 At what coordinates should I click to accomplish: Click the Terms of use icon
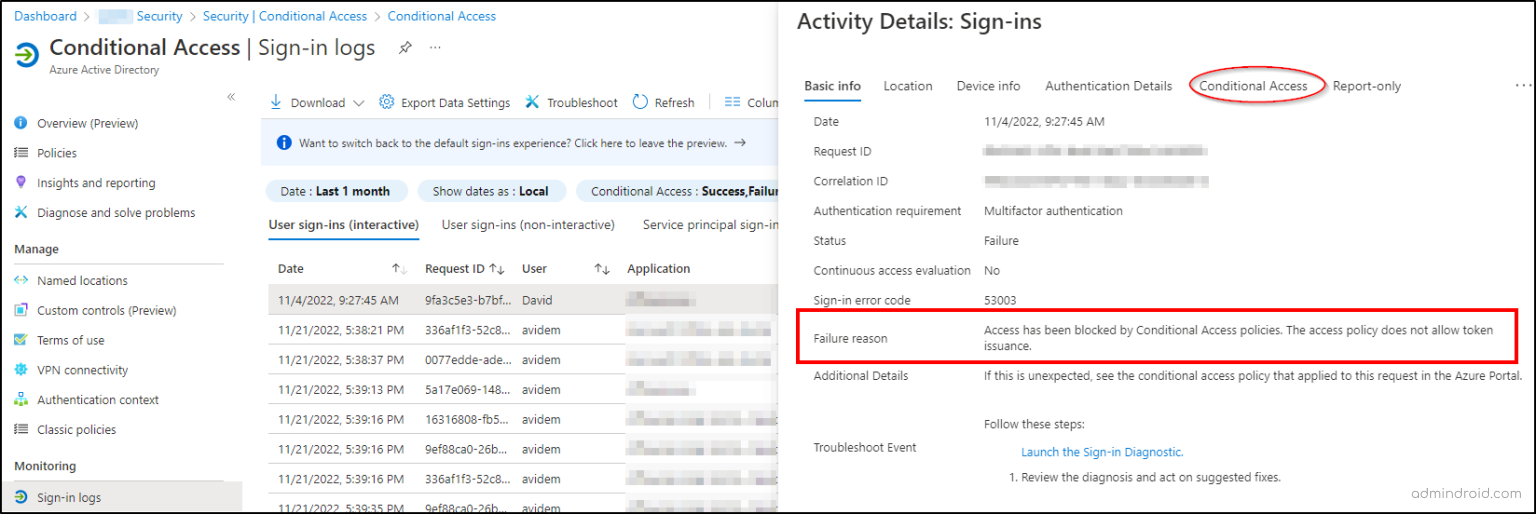pyautogui.click(x=21, y=340)
